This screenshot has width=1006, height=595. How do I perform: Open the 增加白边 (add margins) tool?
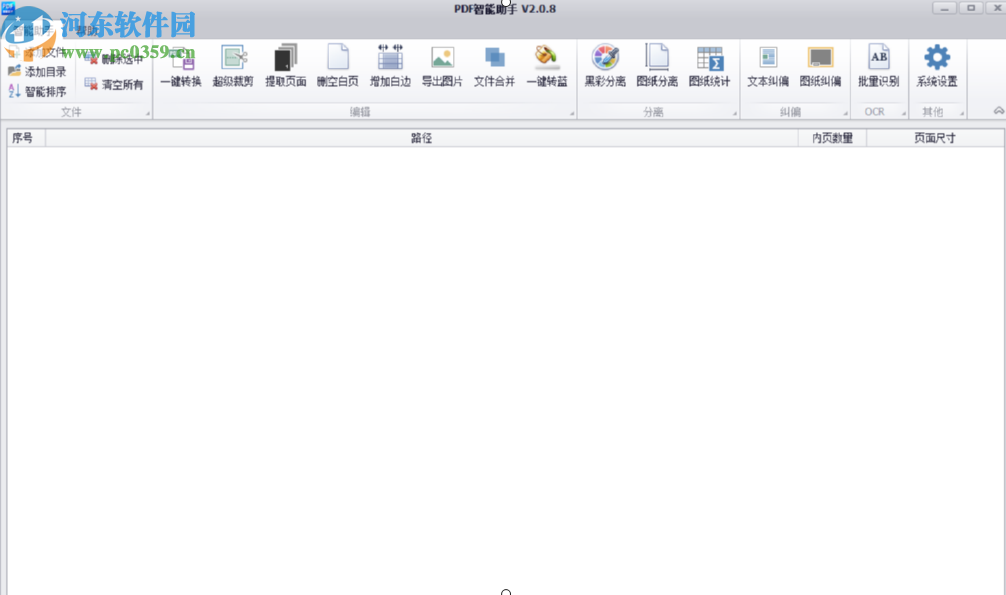pyautogui.click(x=390, y=66)
